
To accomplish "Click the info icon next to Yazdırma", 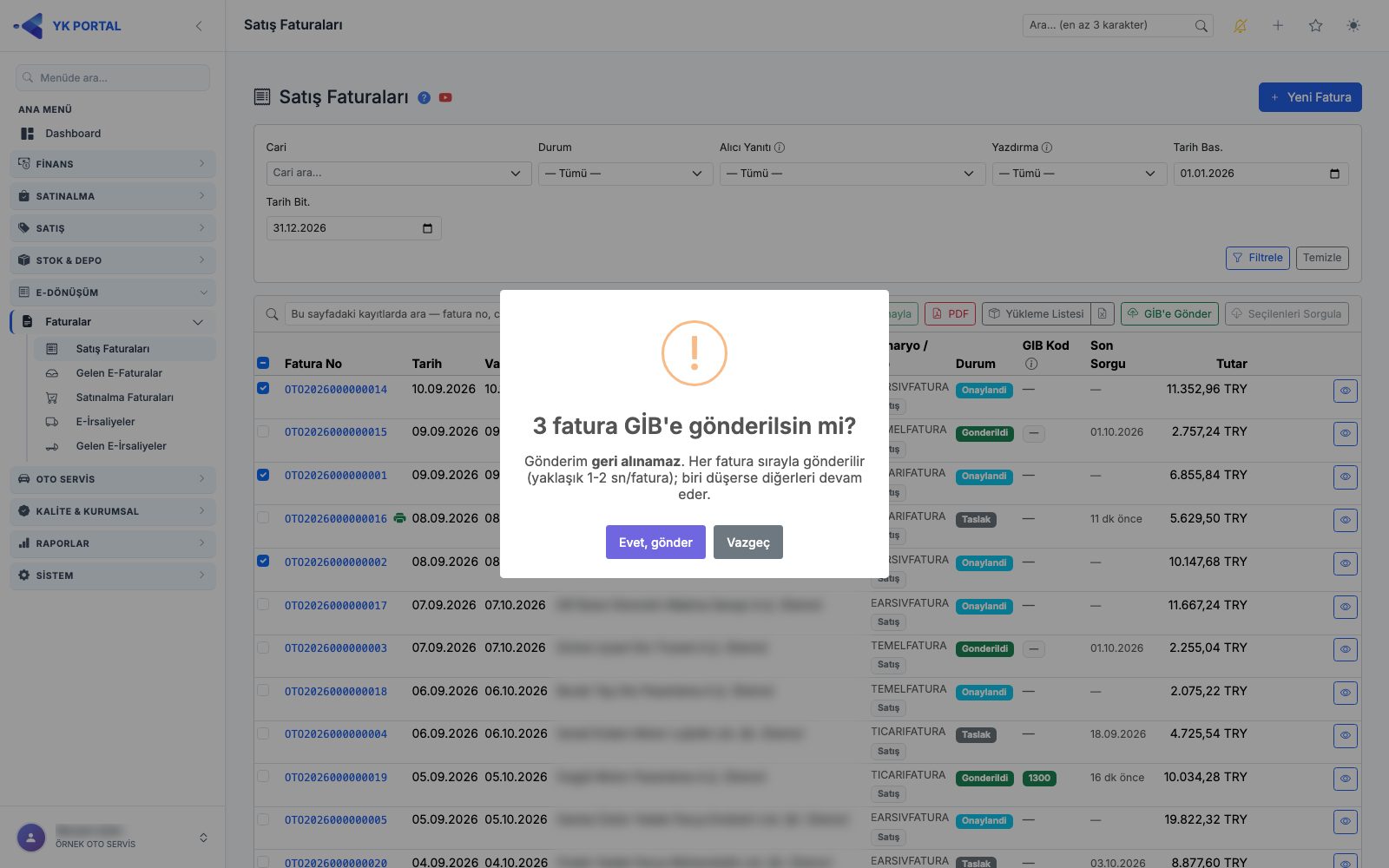I will click(1047, 148).
